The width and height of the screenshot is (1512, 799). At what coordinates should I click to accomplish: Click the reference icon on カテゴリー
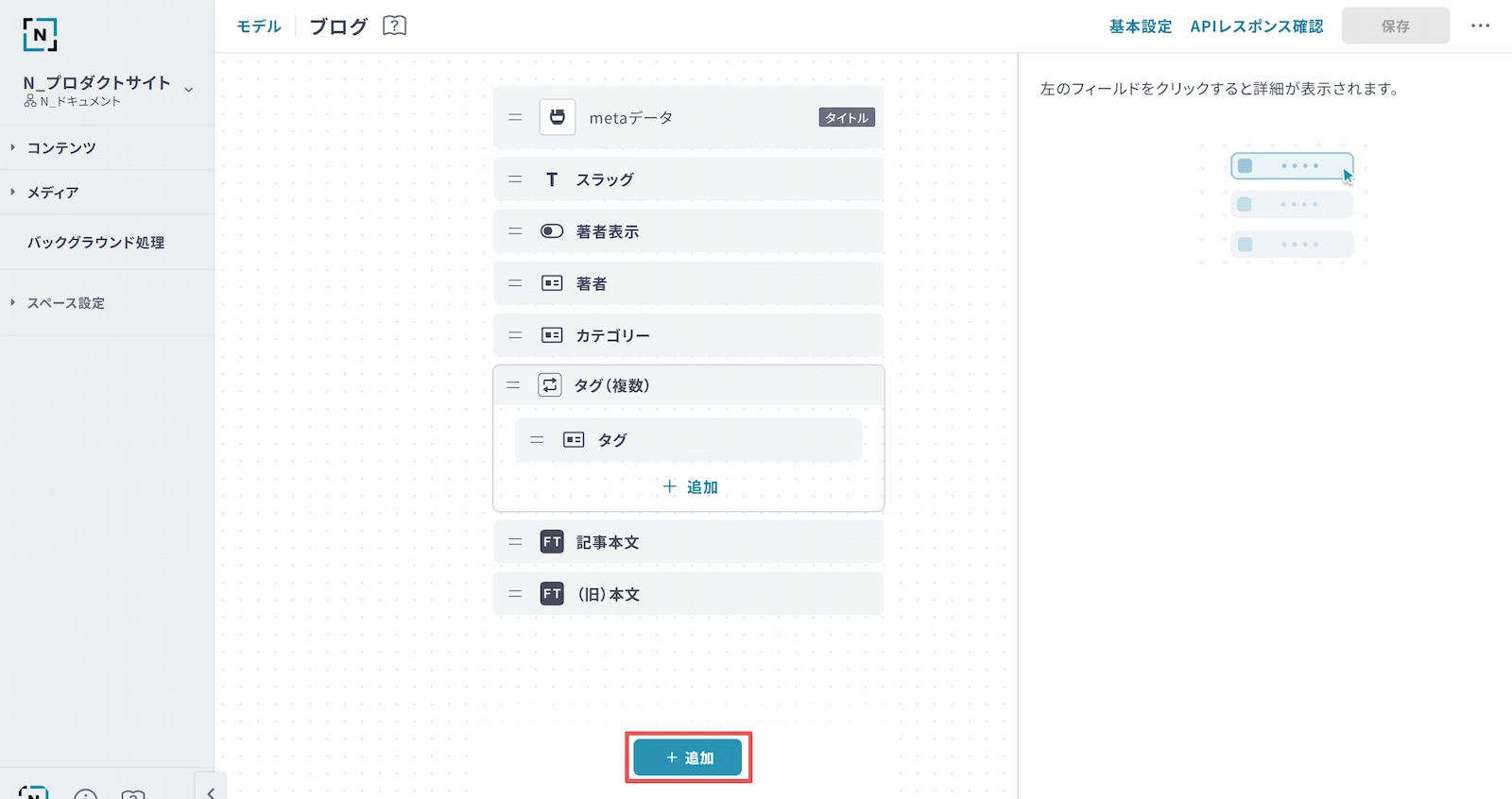pyautogui.click(x=552, y=335)
